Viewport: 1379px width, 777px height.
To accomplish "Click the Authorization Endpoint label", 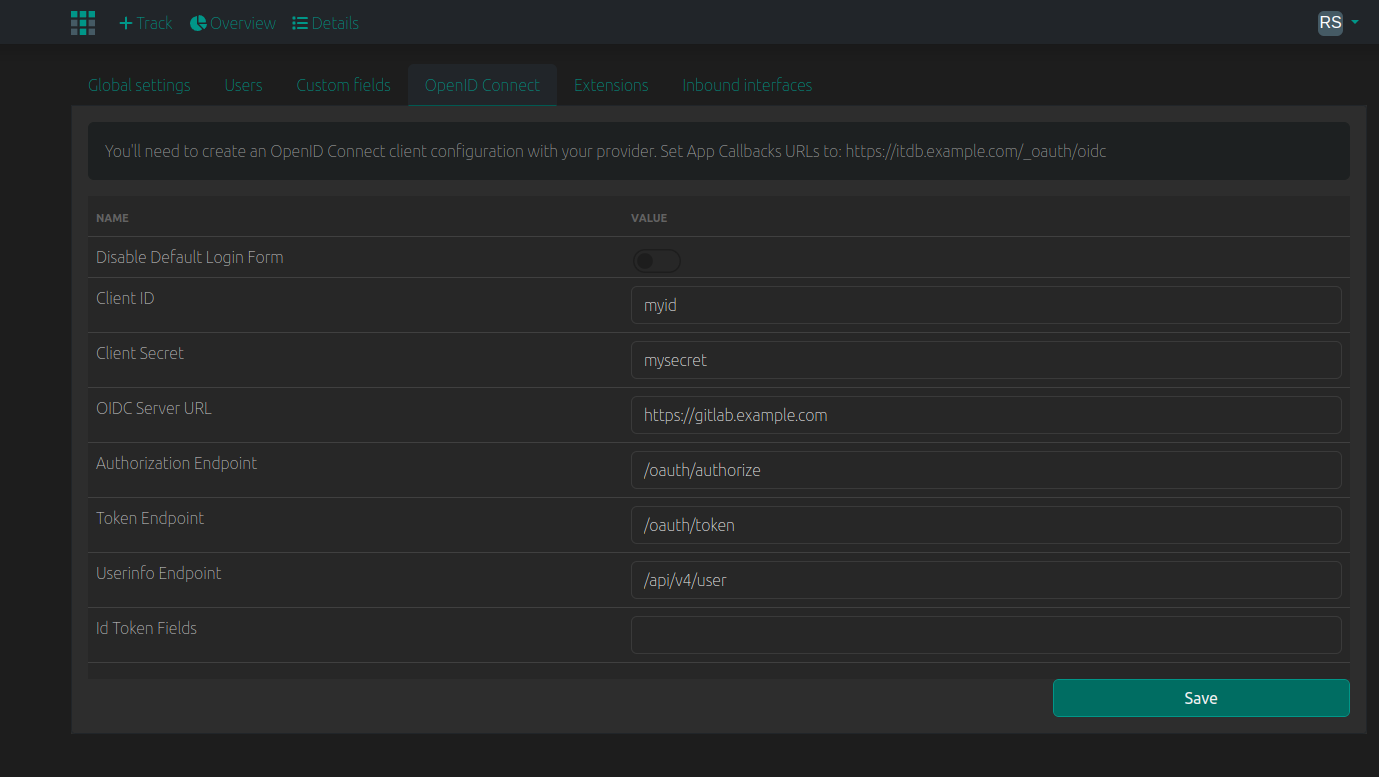I will (177, 463).
